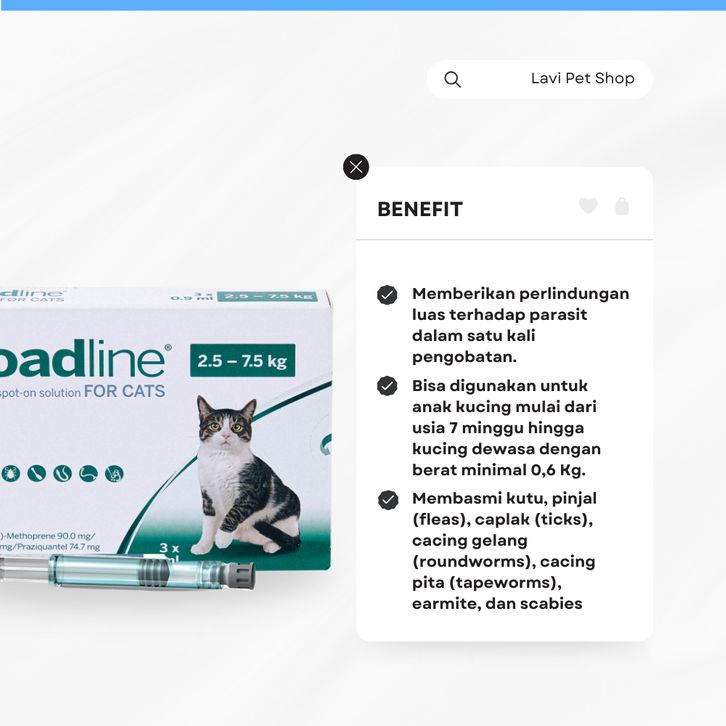726x726 pixels.
Task: Click the cat picture on the box
Action: click(x=245, y=475)
